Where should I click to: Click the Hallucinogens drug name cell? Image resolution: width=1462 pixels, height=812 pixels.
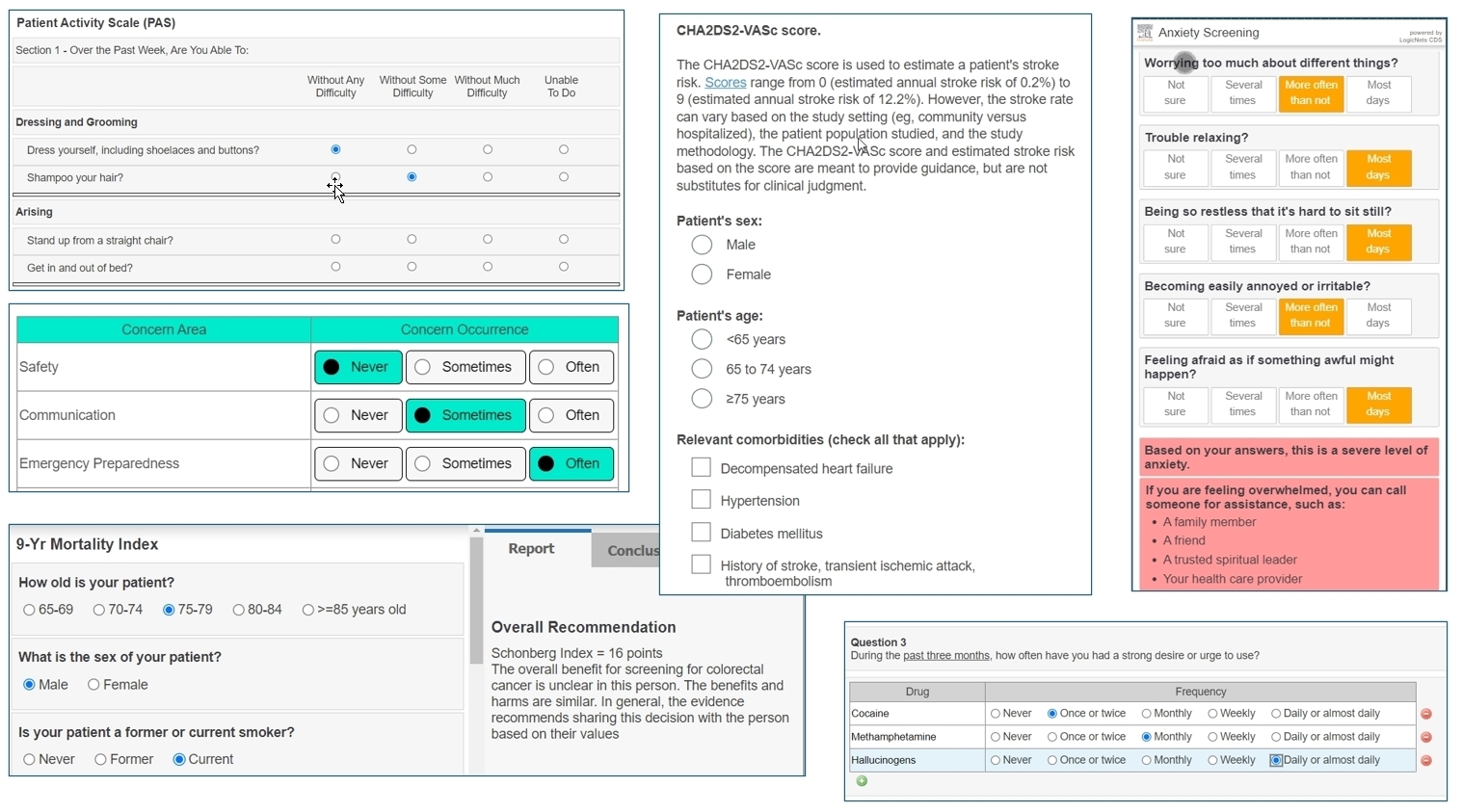[917, 760]
